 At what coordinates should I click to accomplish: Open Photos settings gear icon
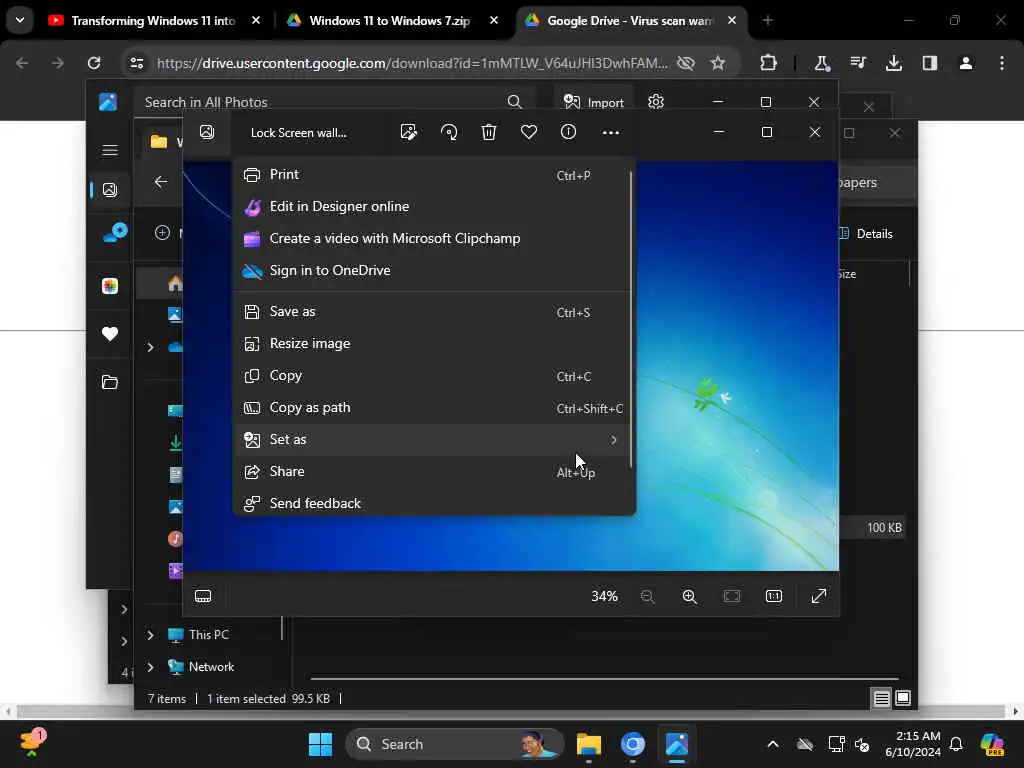click(x=656, y=102)
